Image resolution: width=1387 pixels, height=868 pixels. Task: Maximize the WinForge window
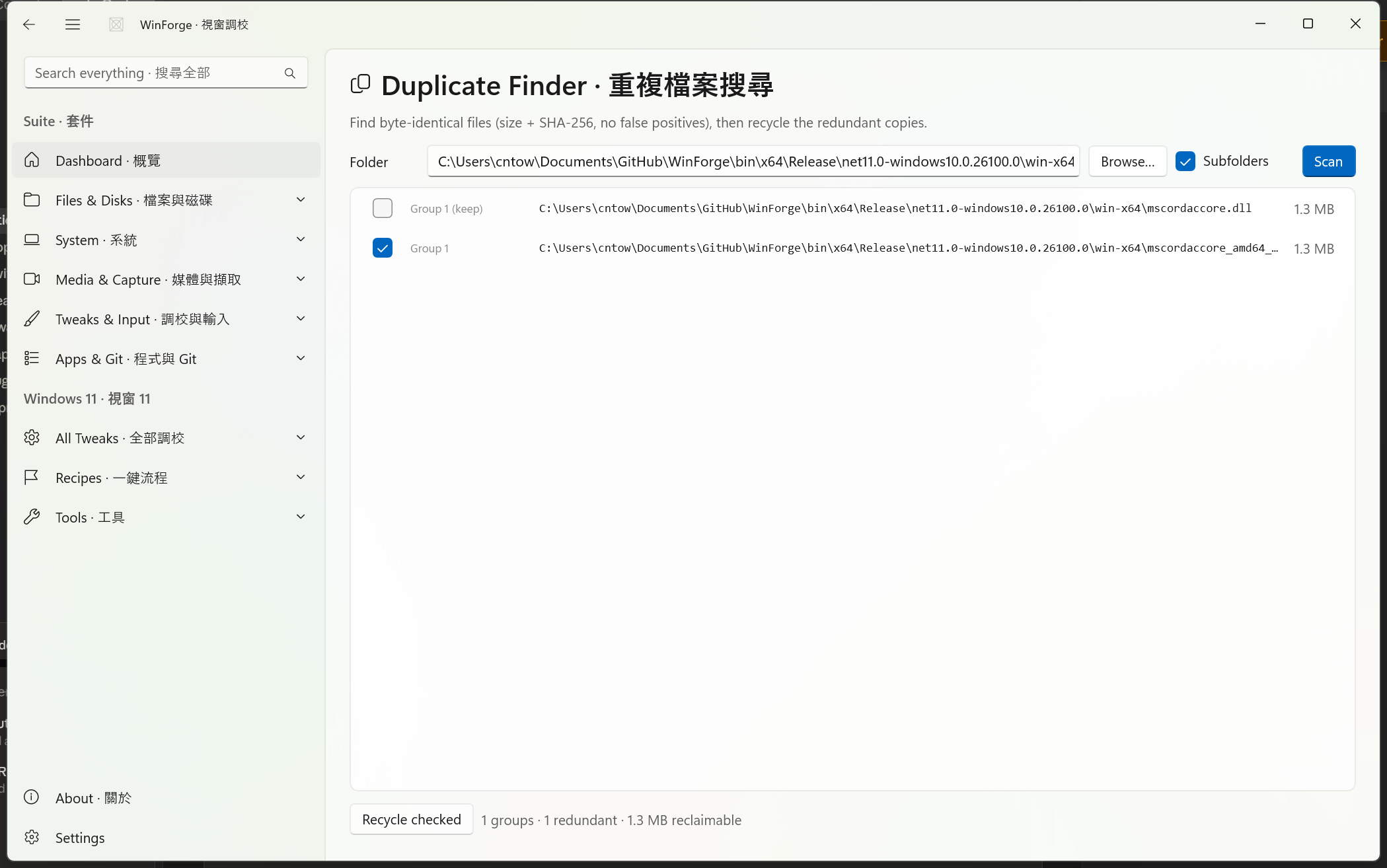click(1308, 24)
